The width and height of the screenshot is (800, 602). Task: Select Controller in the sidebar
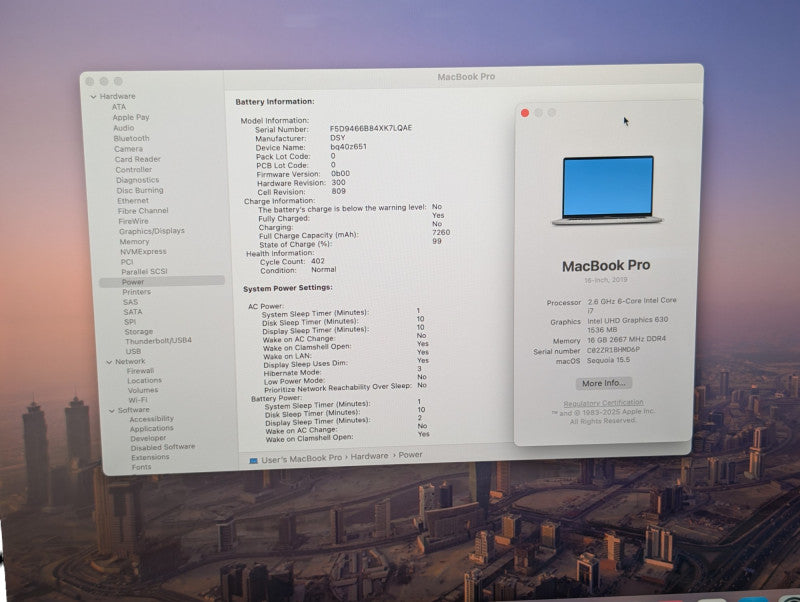click(x=134, y=169)
